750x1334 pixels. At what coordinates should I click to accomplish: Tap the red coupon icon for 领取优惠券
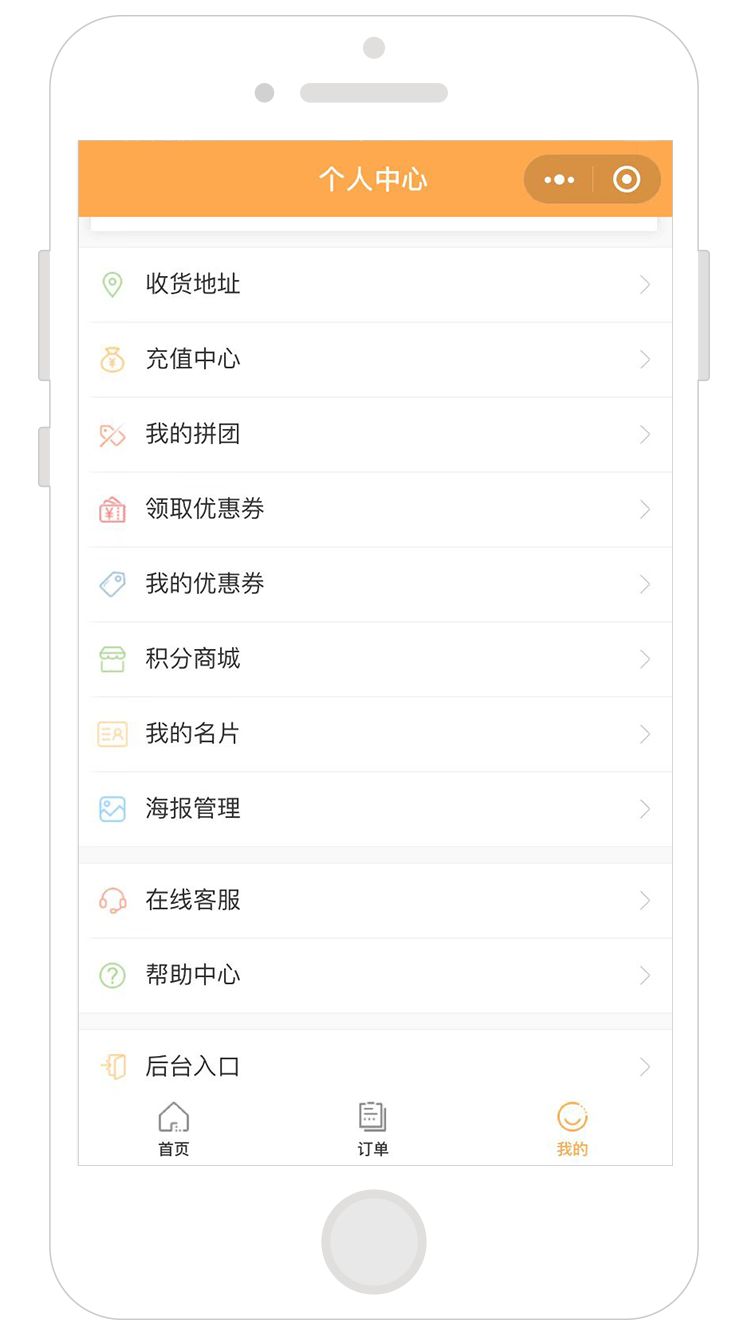point(112,510)
